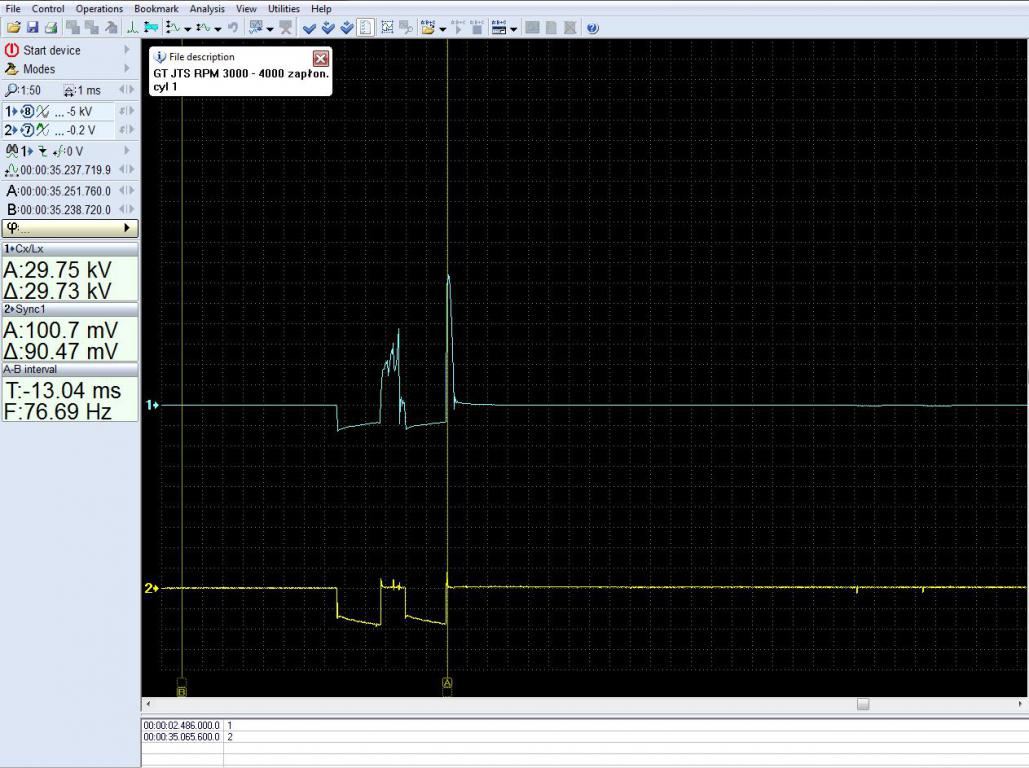This screenshot has height=768, width=1029.
Task: Open dropdown beside the table panel icon
Action: [513, 29]
